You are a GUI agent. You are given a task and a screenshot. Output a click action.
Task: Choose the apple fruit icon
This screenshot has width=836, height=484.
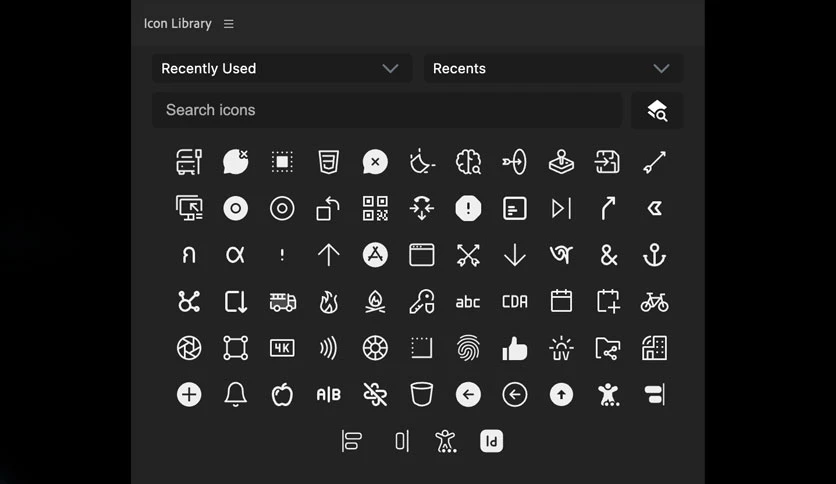coord(282,395)
